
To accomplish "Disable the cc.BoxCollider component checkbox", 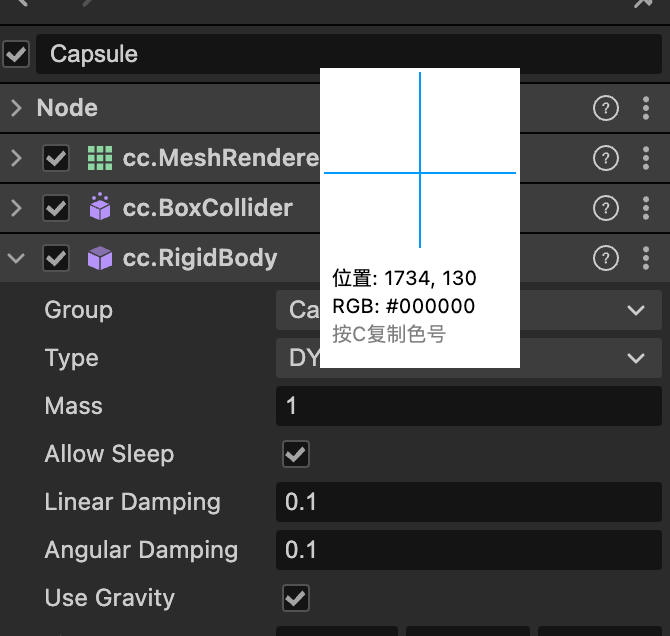I will [x=56, y=208].
